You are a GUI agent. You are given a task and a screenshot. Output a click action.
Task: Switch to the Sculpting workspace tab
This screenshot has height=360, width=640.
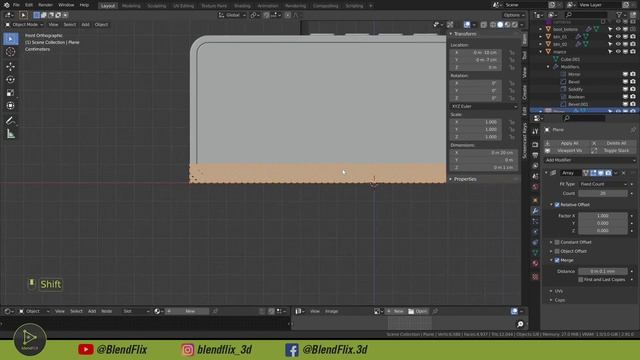click(157, 6)
